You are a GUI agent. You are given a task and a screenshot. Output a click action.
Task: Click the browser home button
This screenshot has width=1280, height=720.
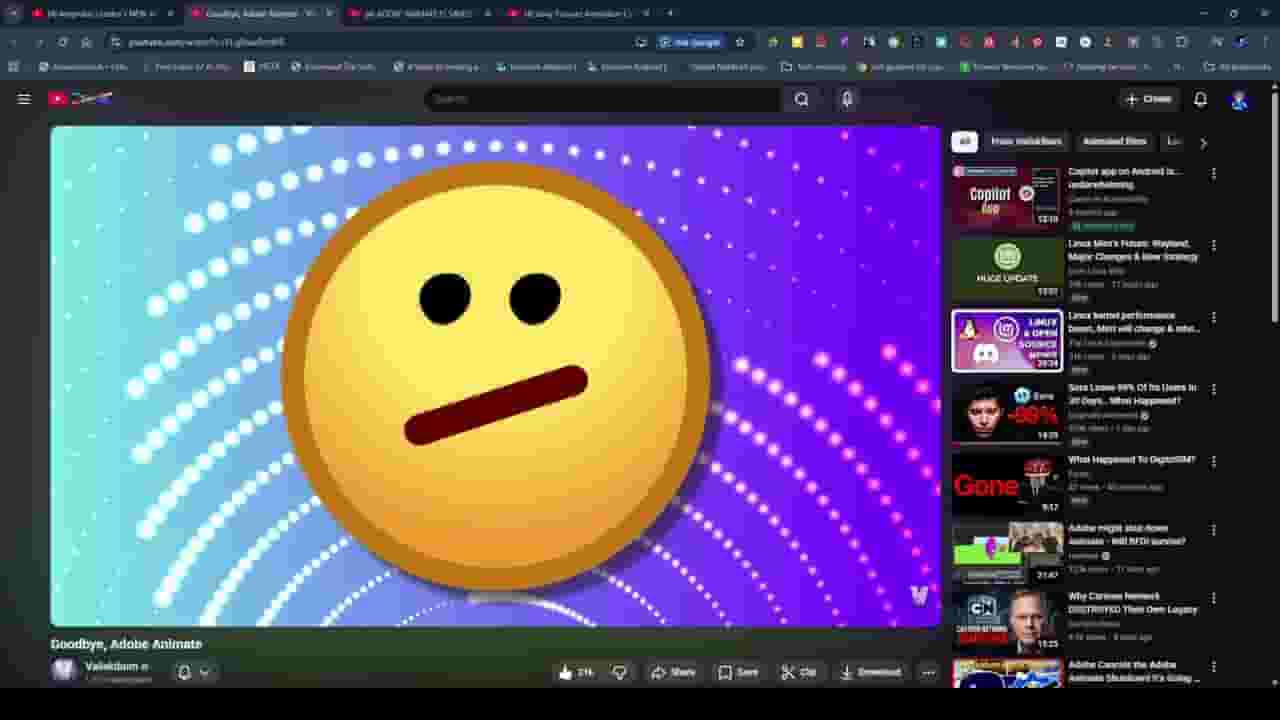[x=86, y=42]
